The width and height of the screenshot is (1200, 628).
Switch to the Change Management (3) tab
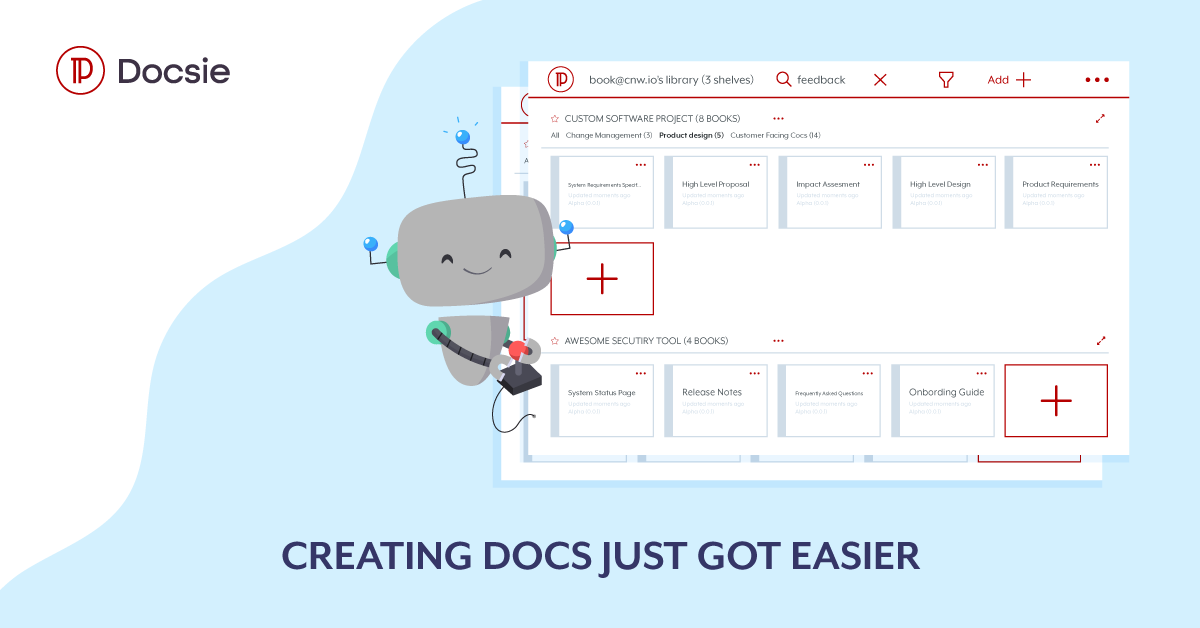[609, 135]
